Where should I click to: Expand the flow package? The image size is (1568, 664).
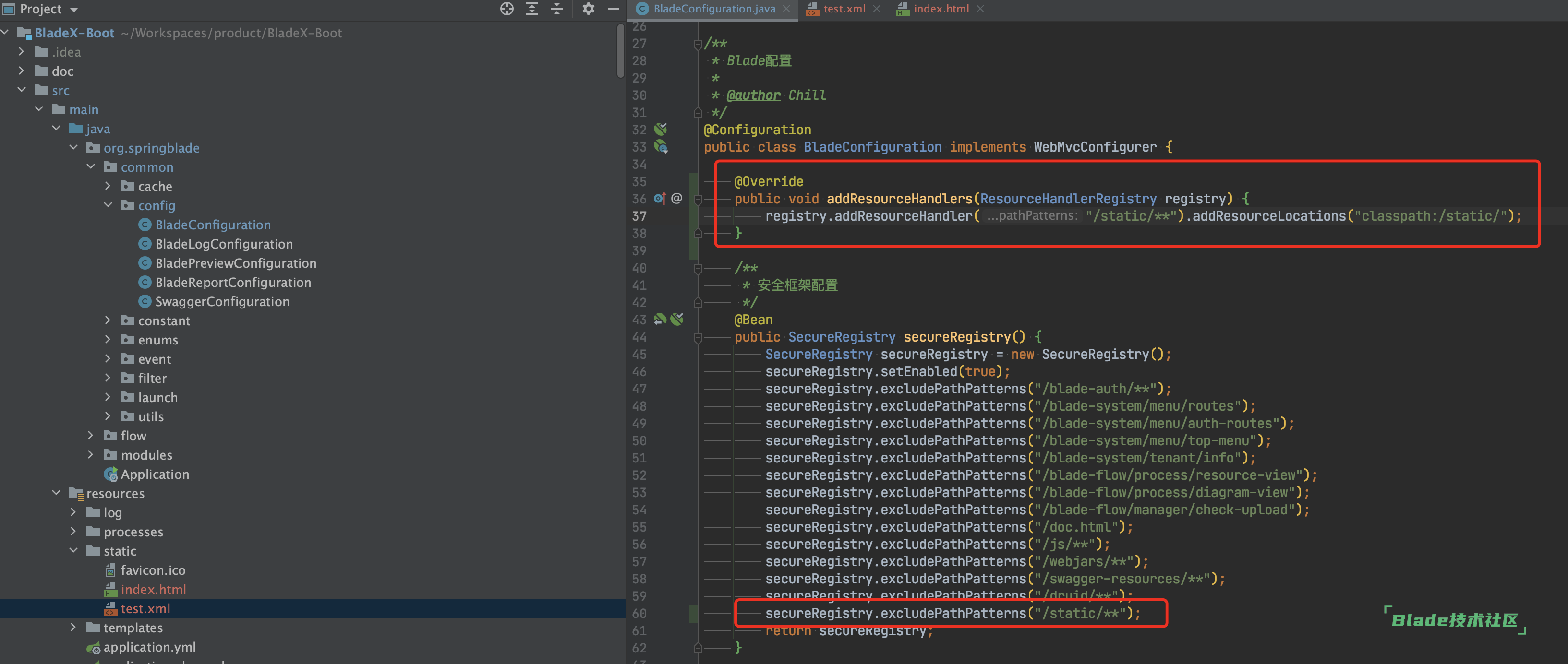tap(91, 436)
